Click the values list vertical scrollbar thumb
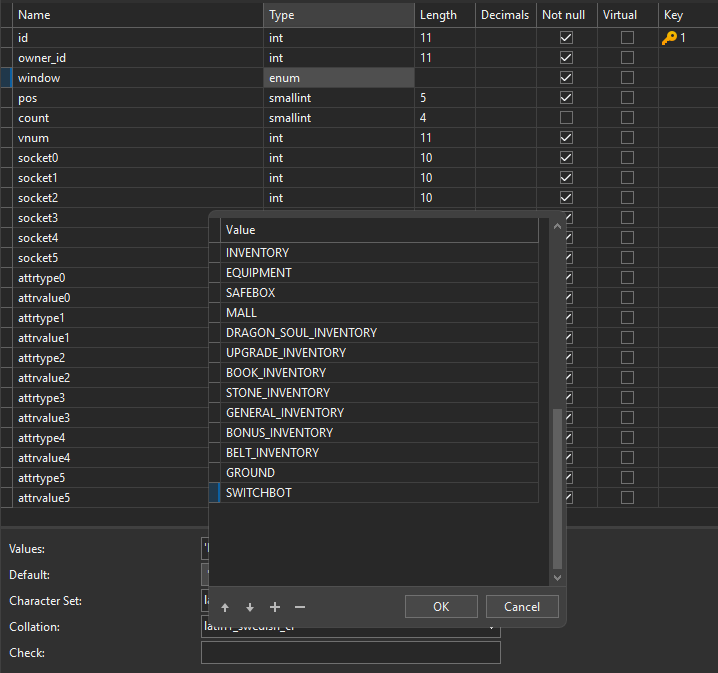 click(x=557, y=488)
